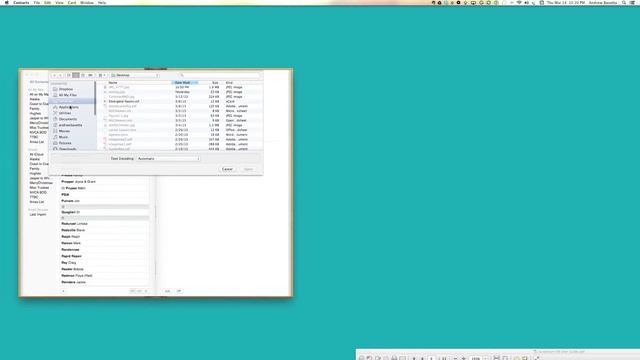Screen dimensions: 640x360
Task: Click the file dialog search field
Action: click(219, 75)
